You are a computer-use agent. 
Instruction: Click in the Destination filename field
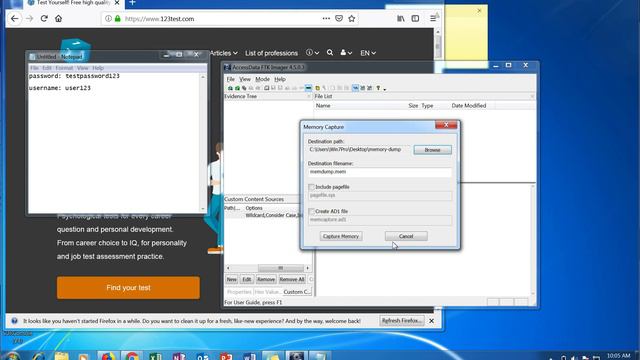[380, 172]
